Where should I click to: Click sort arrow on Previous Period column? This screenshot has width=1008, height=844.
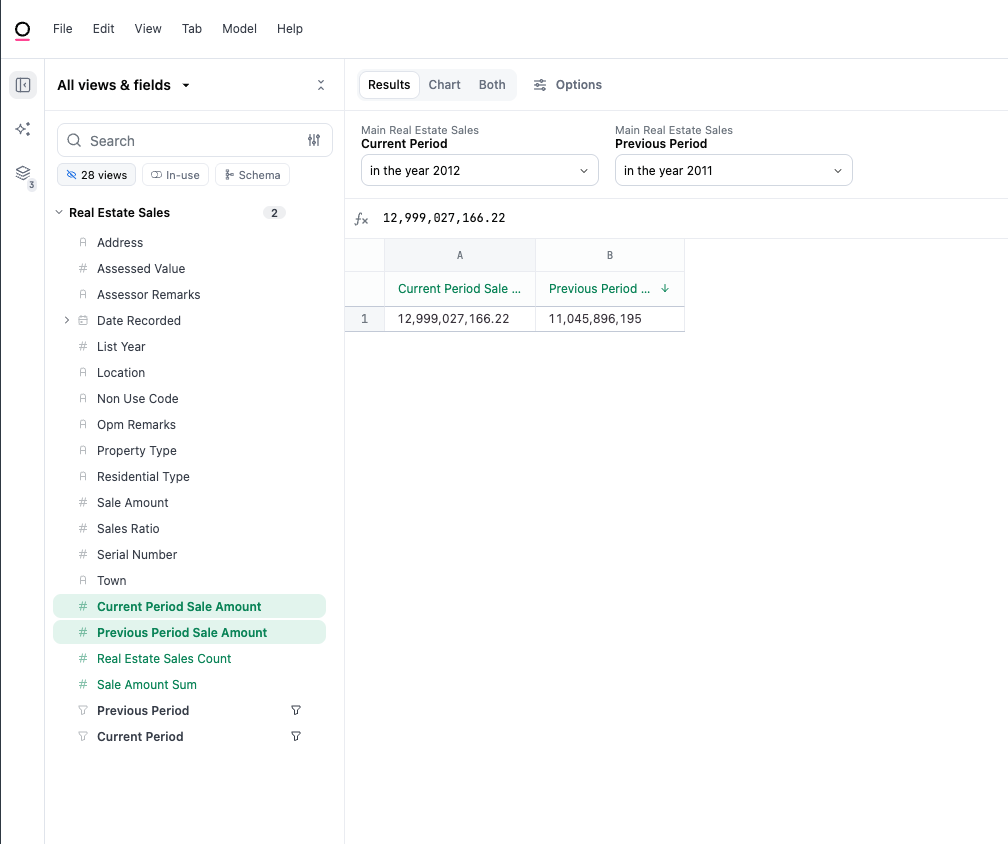(665, 289)
